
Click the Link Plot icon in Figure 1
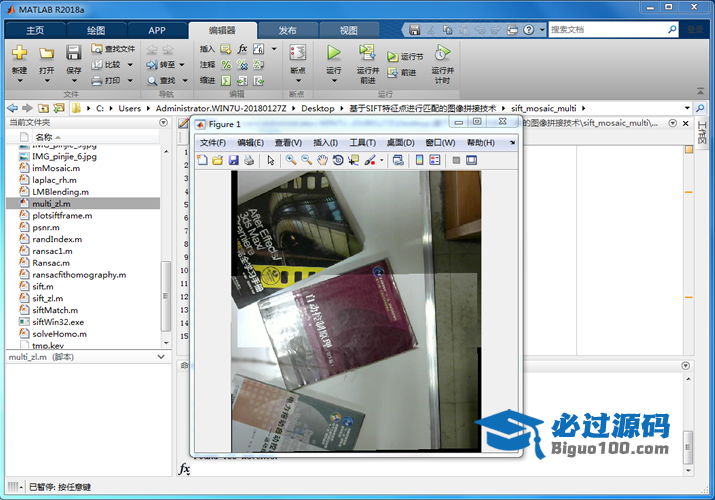pos(398,160)
